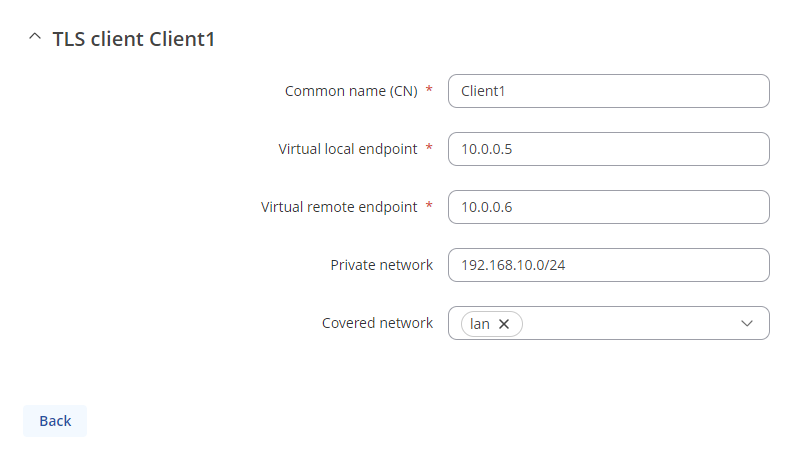
Task: Click the red asterisk beside Virtual local endpoint
Action: click(429, 148)
